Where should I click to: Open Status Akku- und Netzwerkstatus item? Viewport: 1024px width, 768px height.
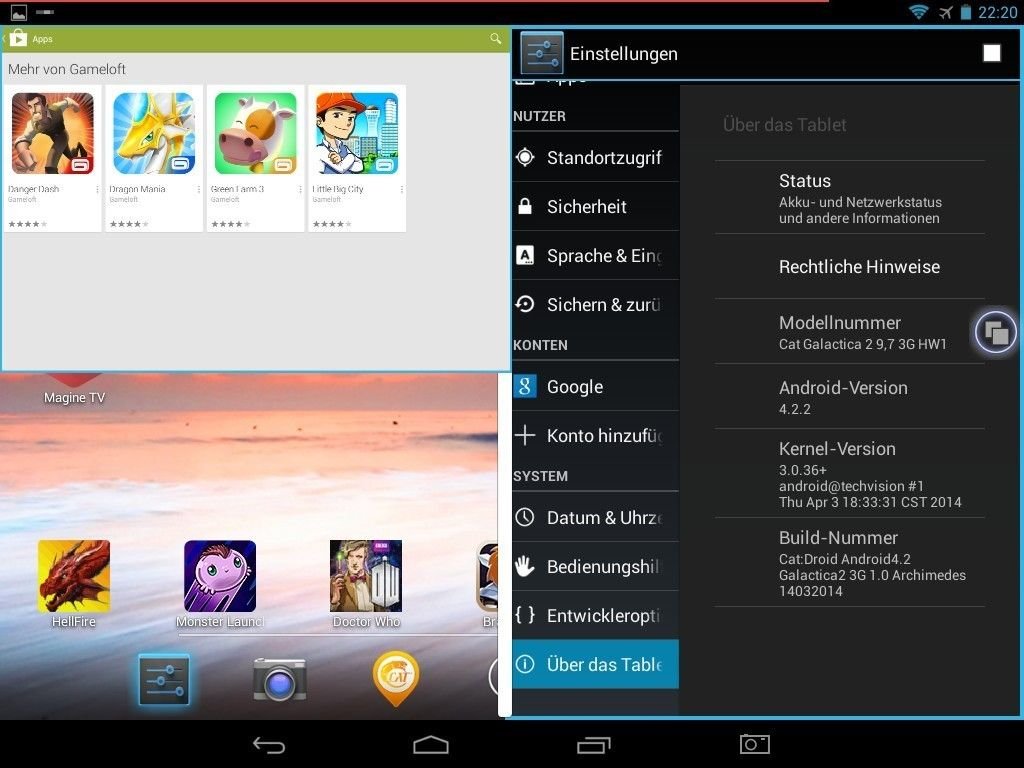[850, 198]
